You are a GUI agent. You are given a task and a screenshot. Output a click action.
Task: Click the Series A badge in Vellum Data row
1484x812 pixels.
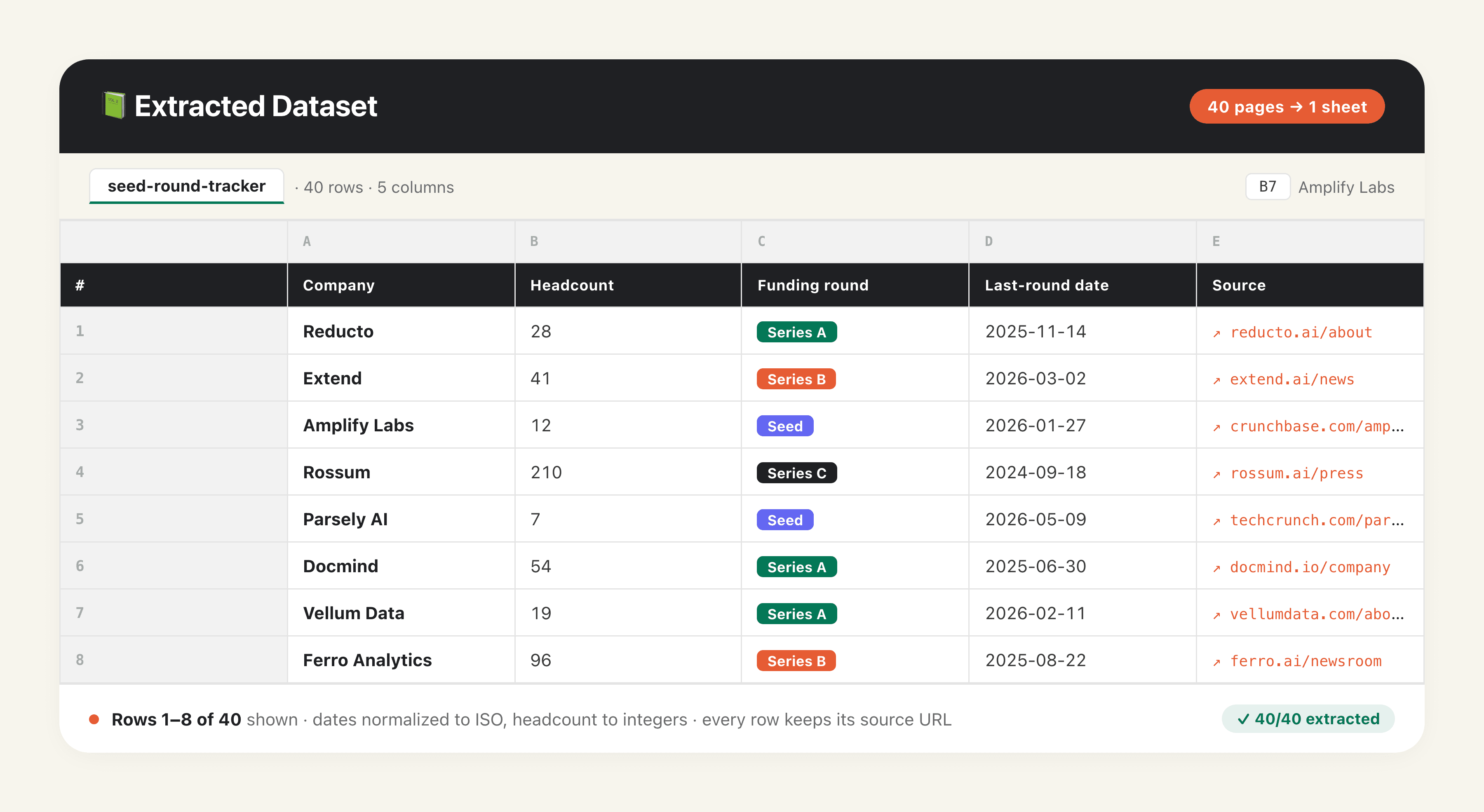click(797, 614)
